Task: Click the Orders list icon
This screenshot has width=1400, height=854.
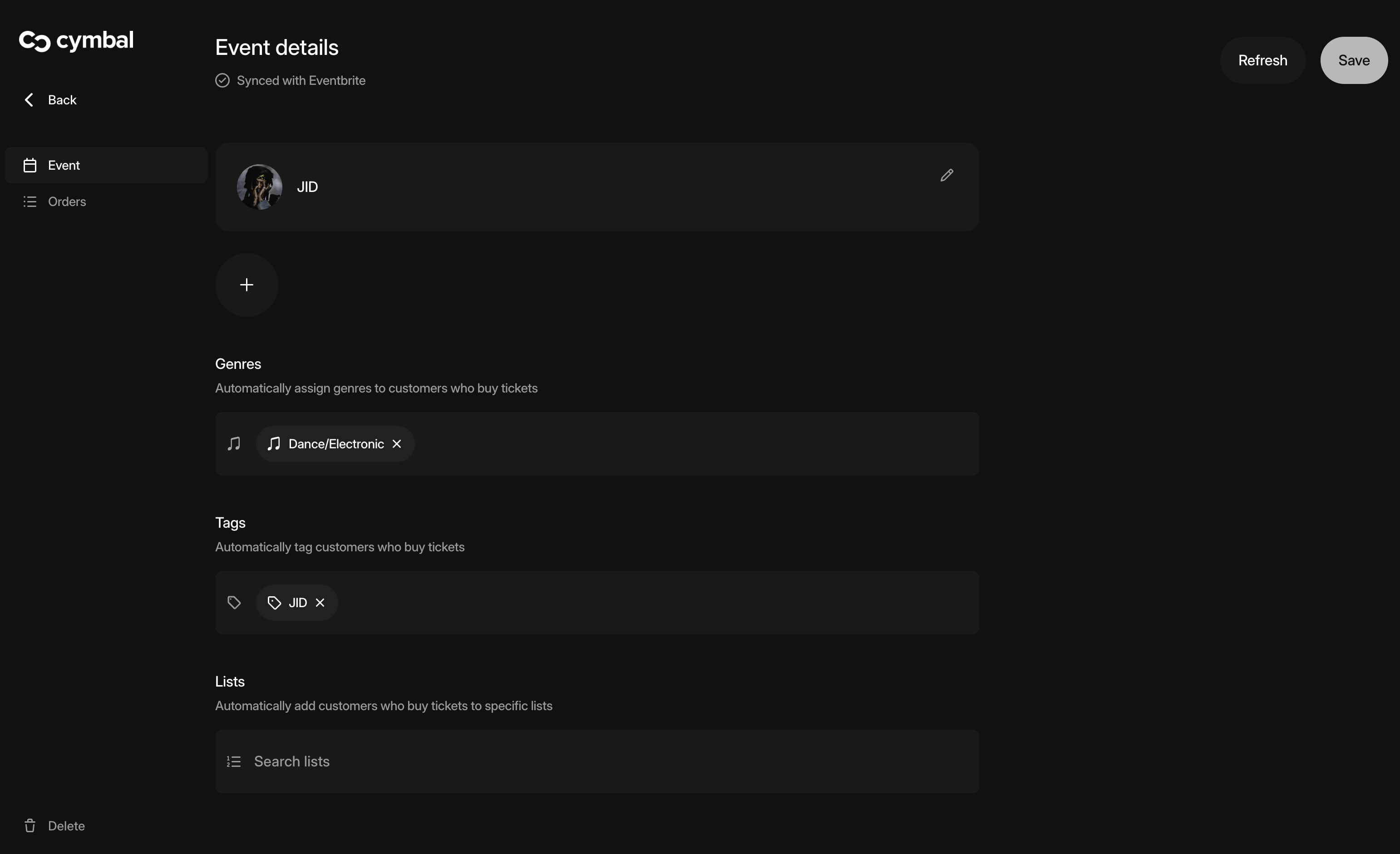Action: click(30, 201)
